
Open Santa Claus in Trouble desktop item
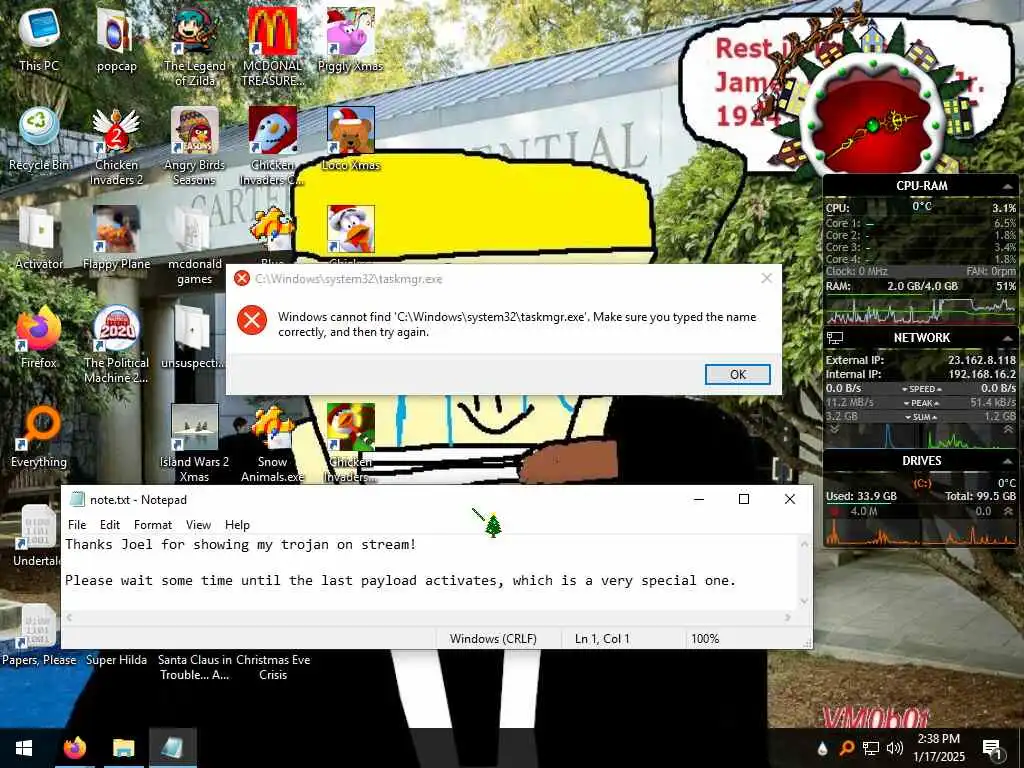[x=195, y=667]
